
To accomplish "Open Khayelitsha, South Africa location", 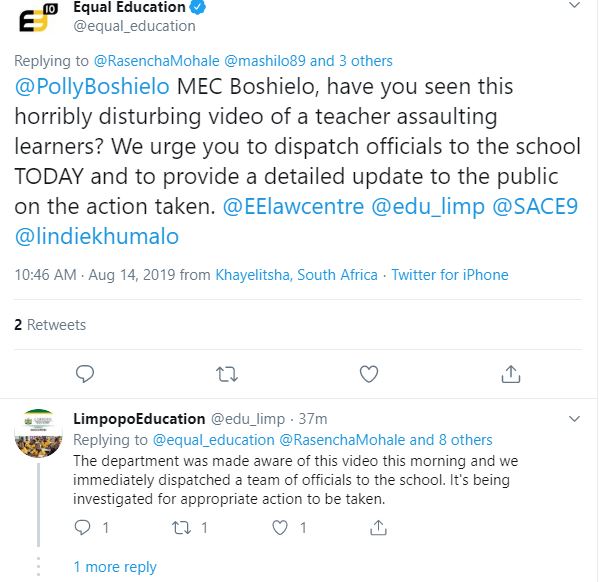I will coord(296,275).
